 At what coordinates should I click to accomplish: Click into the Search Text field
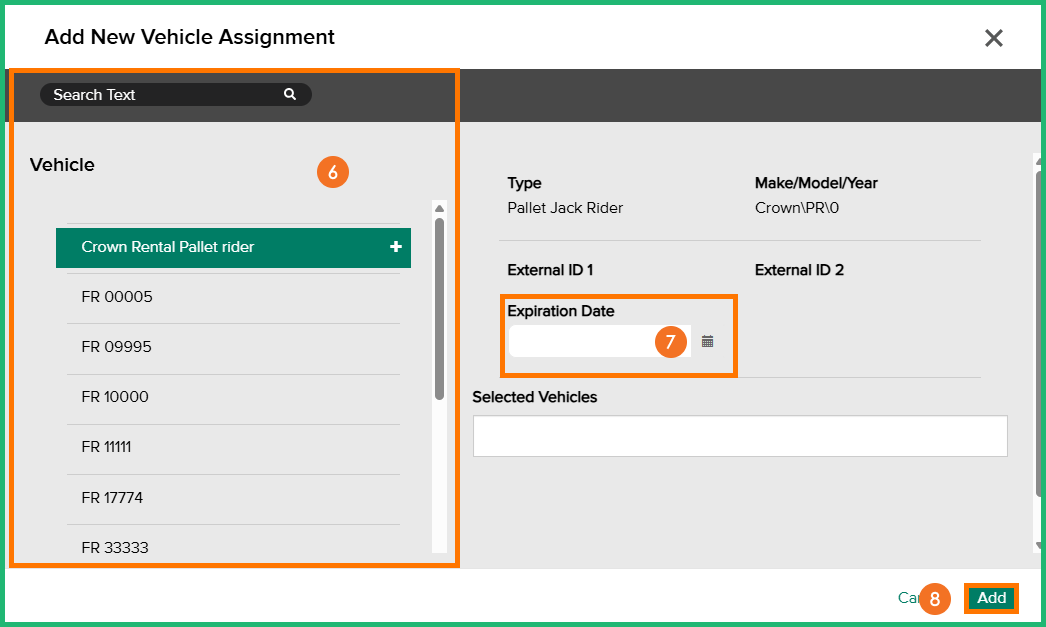pyautogui.click(x=175, y=95)
